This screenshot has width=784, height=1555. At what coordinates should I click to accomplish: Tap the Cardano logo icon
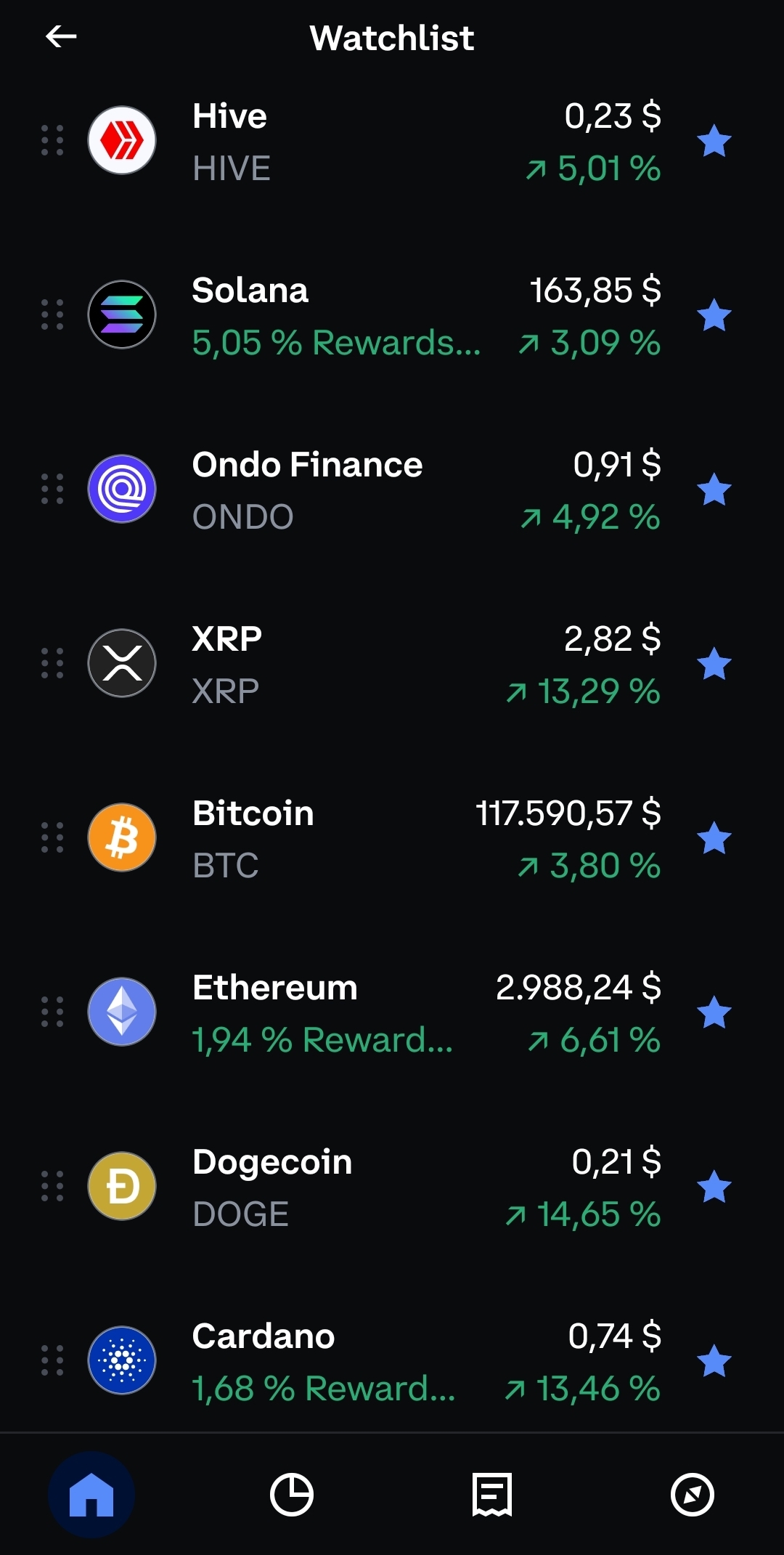tap(122, 1360)
